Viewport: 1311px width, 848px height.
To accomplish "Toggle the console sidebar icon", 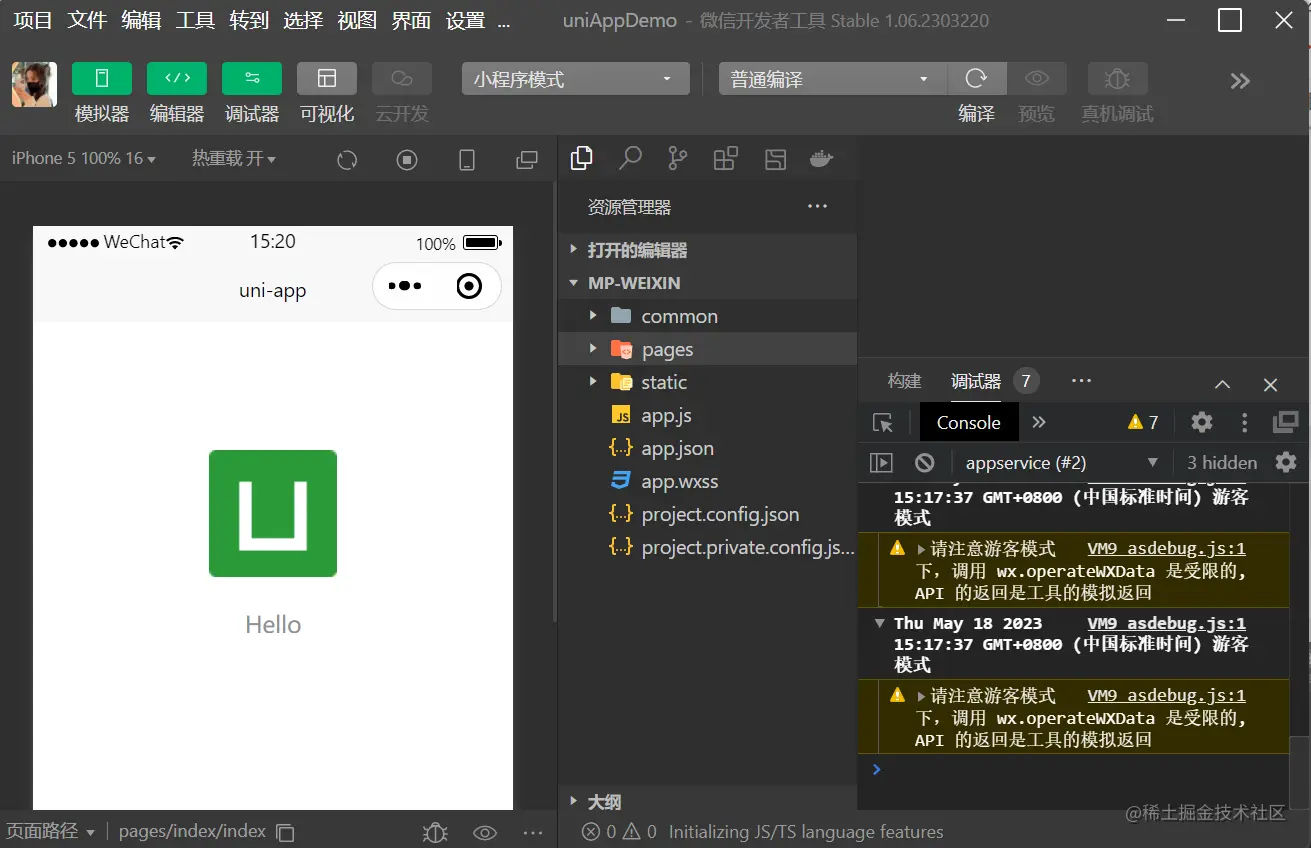I will [881, 462].
